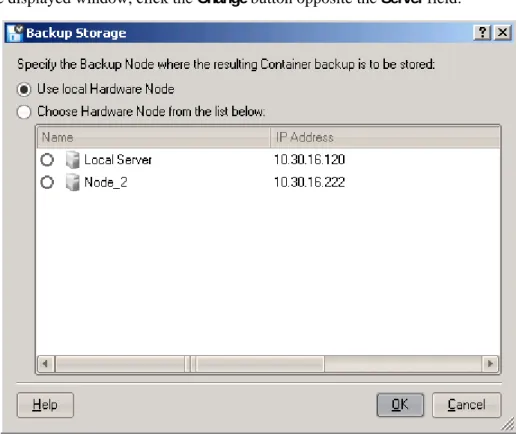Click the Node_2 name text

106,182
